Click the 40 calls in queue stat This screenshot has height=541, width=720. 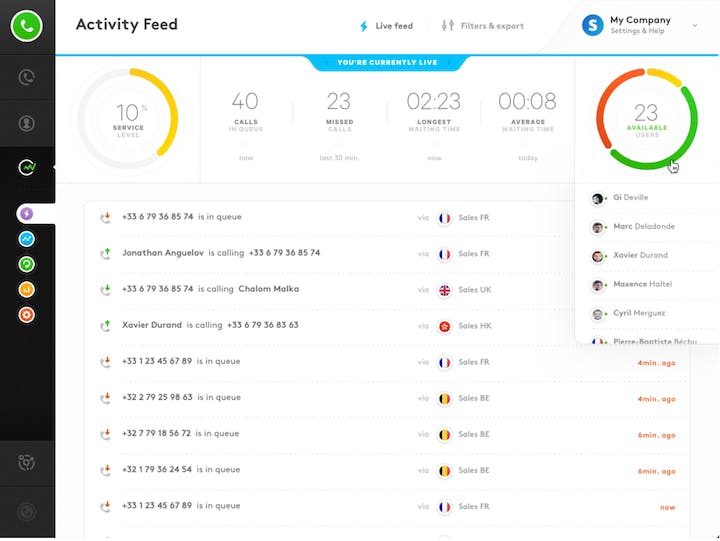pyautogui.click(x=246, y=112)
